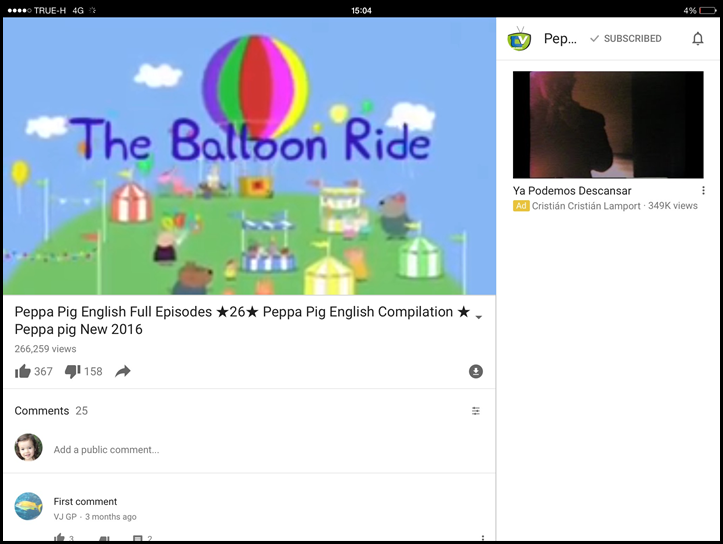Screen dimensions: 723x544
Task: Select the Peppa Pig English Full Episodes title
Action: 242,320
